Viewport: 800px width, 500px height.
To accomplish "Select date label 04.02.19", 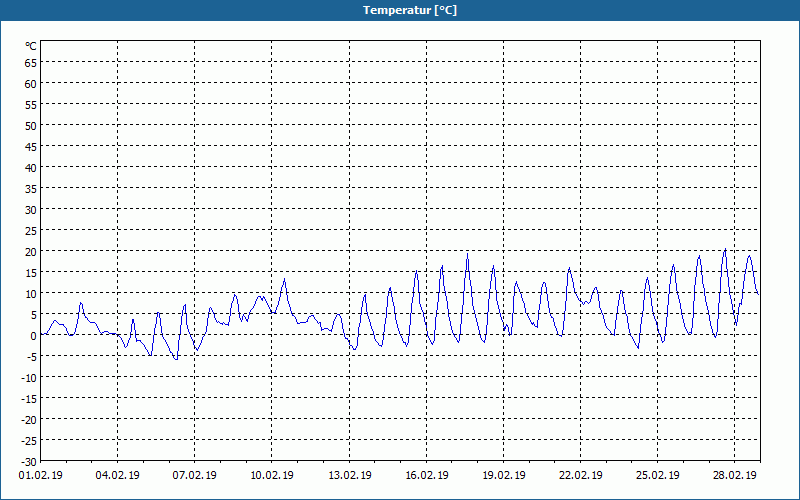I will (118, 476).
